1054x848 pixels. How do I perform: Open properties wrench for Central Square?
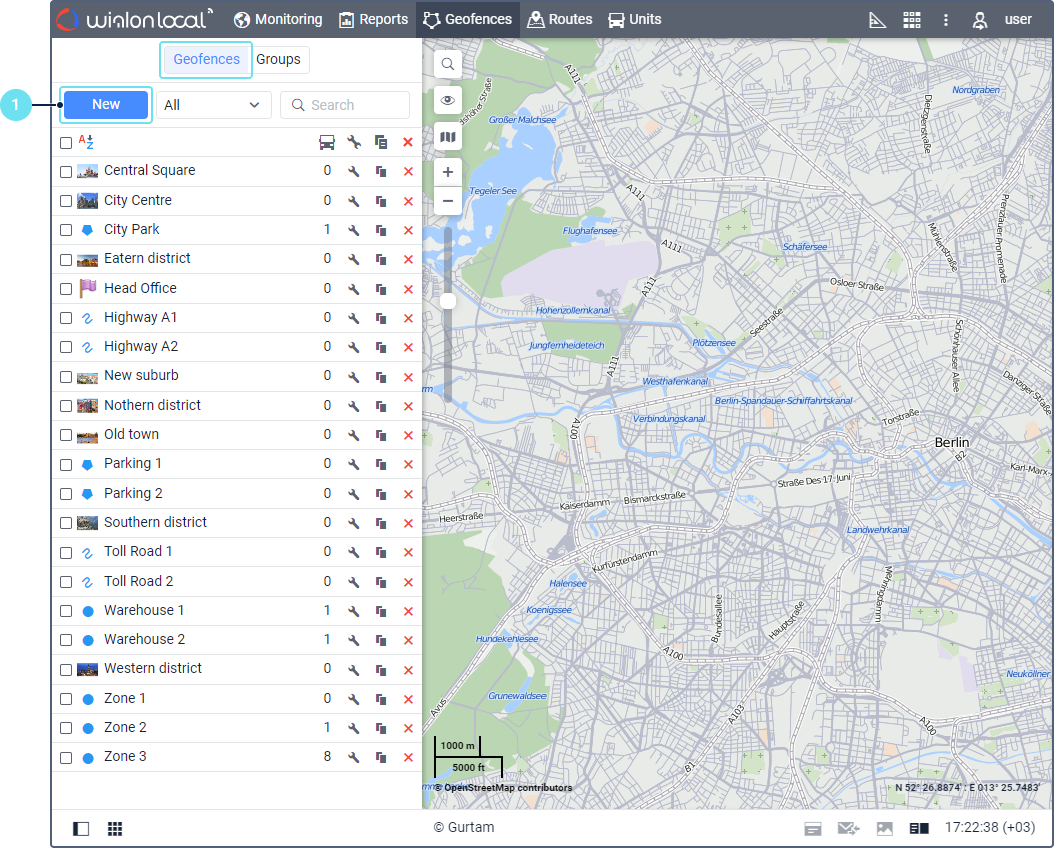[x=353, y=172]
